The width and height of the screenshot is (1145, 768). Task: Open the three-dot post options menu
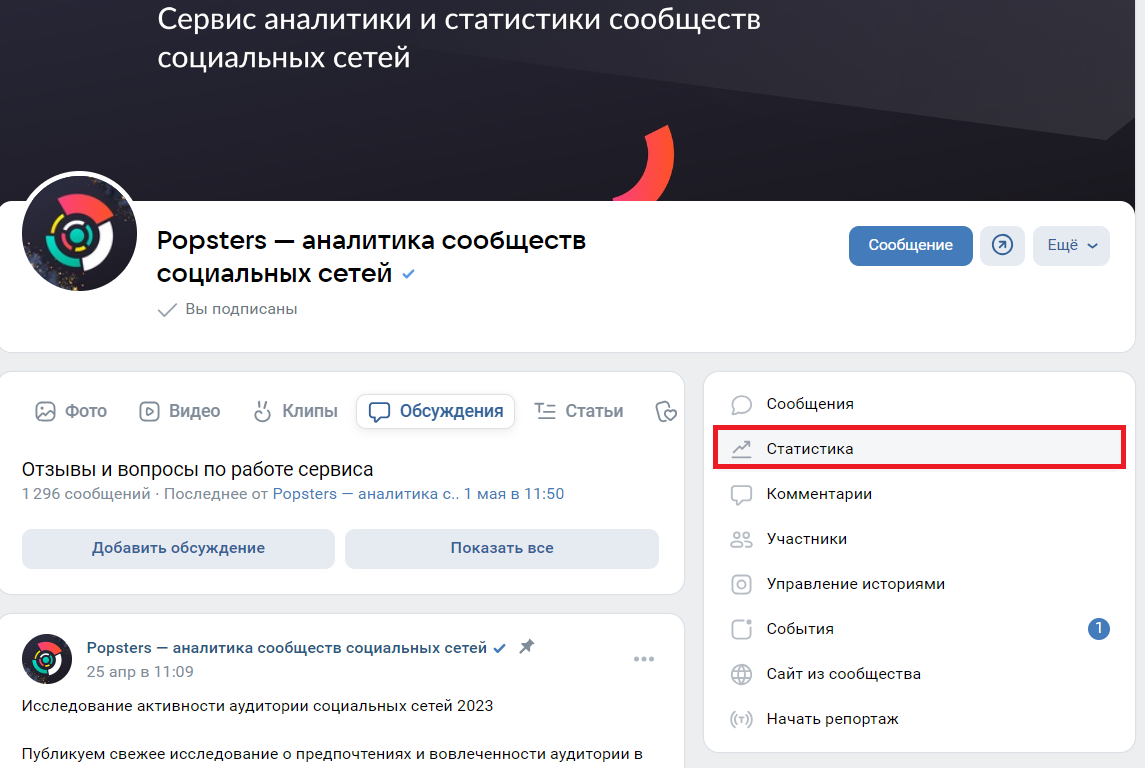click(644, 659)
